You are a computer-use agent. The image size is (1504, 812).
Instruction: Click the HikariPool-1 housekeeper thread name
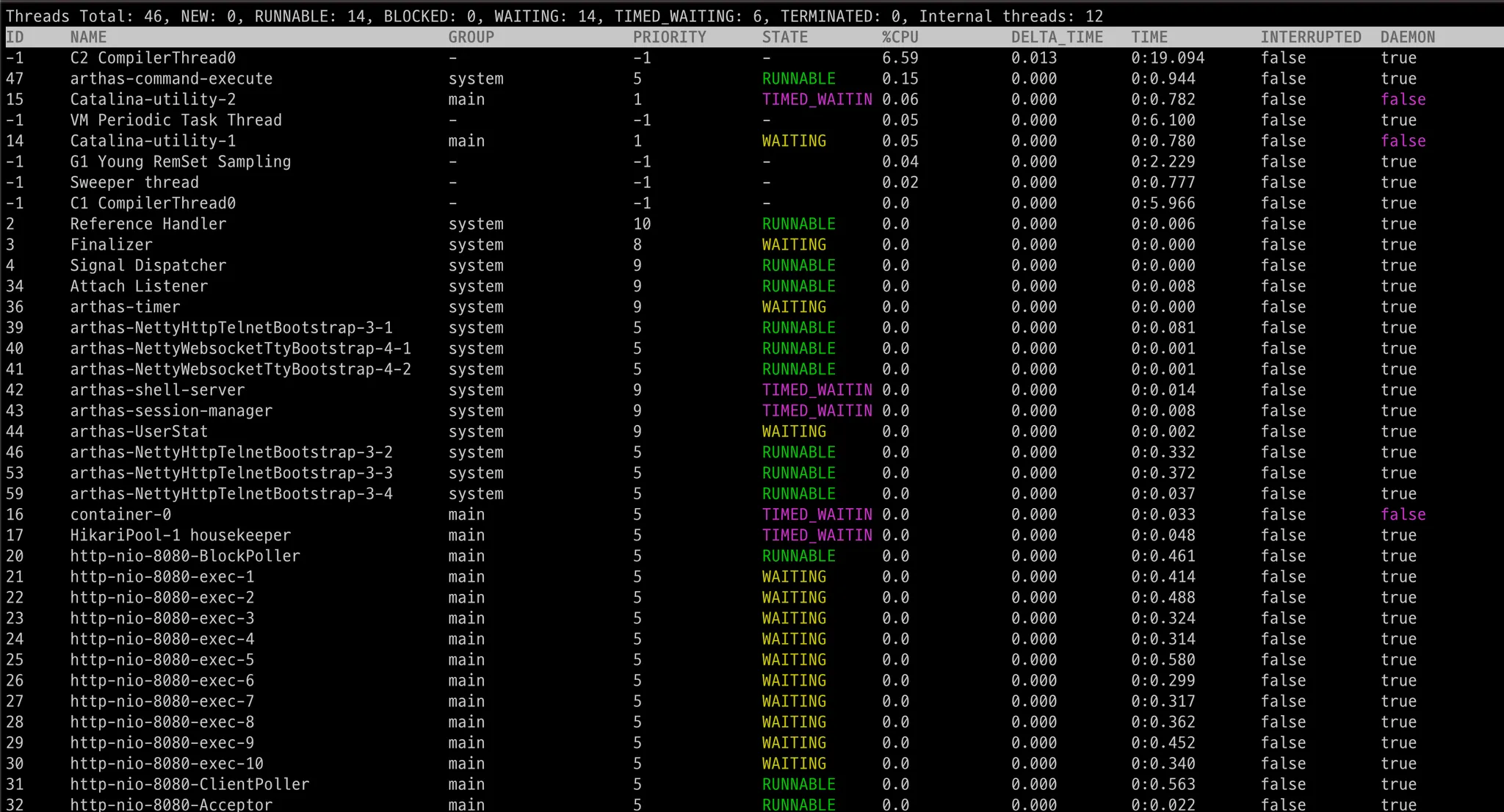(x=180, y=535)
